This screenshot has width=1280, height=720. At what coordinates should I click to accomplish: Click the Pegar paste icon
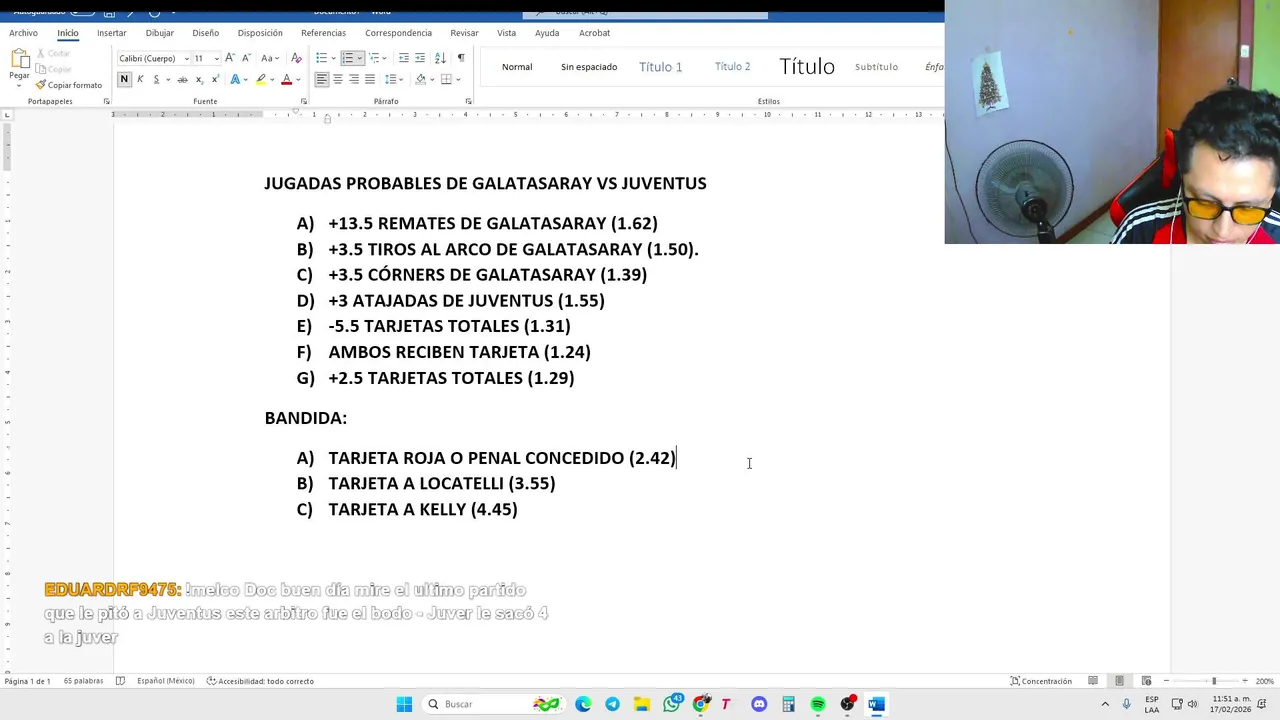[x=20, y=58]
